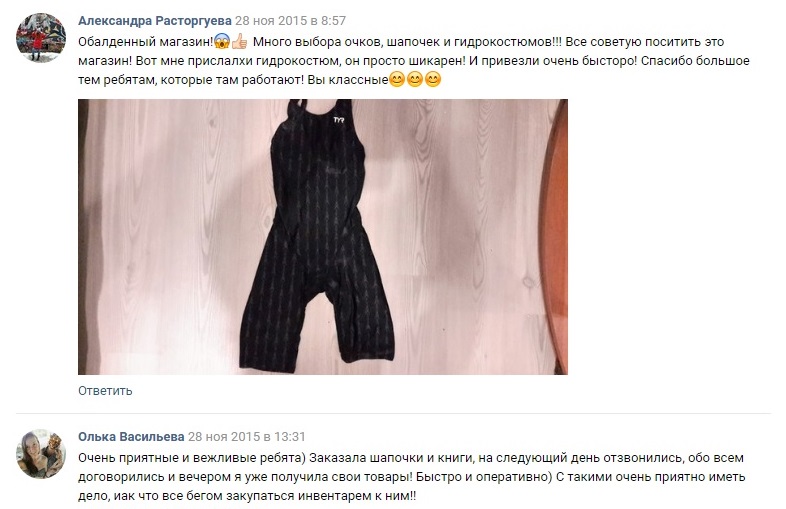Viewport: 786px width, 509px height.
Task: Click the Александра Расторгуева name link
Action: 154,21
